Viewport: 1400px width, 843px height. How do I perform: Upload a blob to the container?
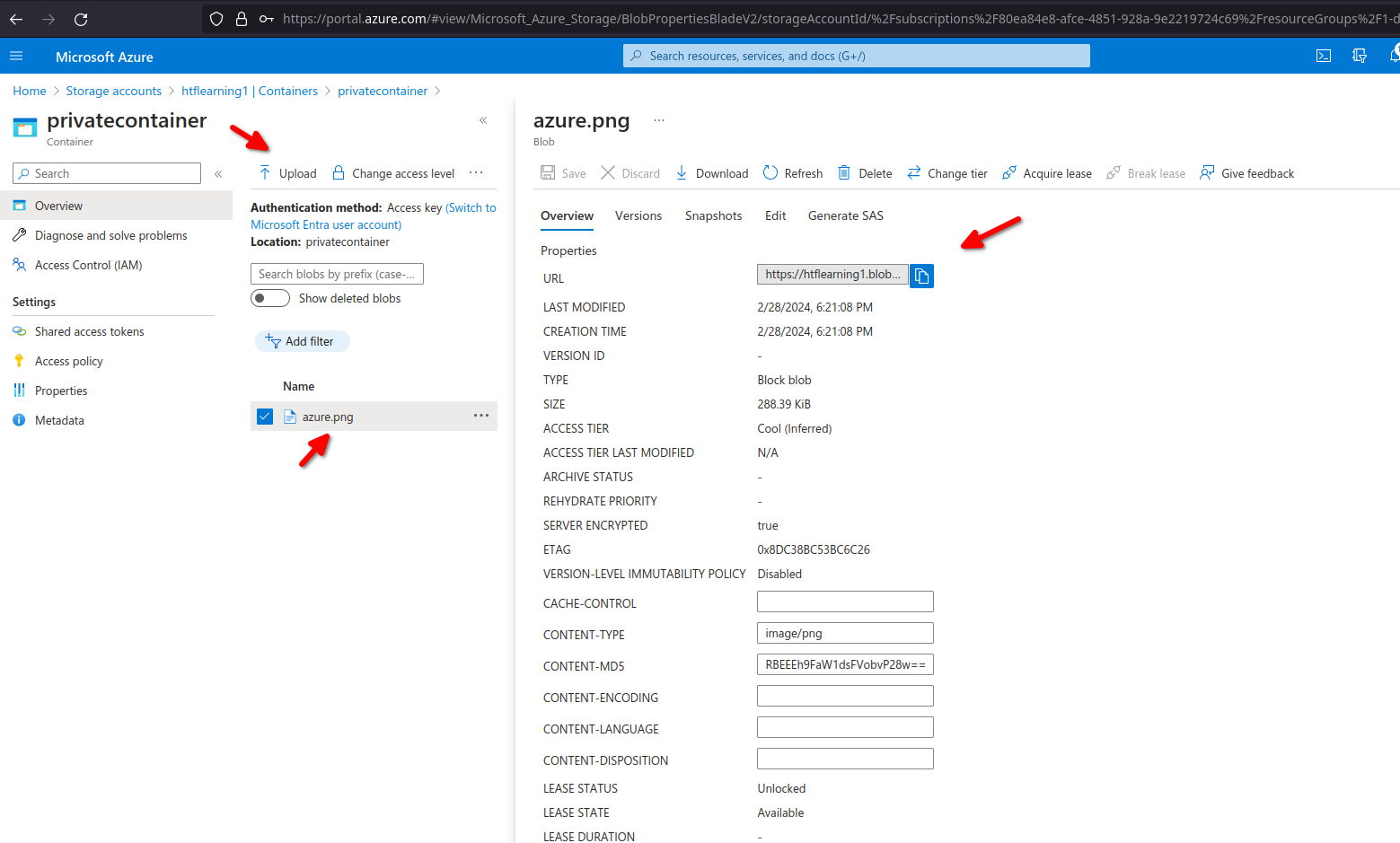click(287, 173)
